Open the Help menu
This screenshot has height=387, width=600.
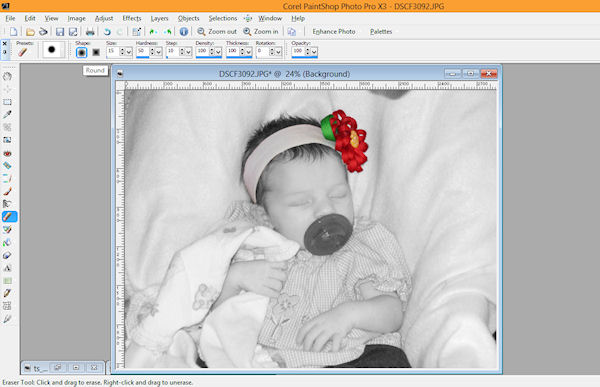pos(298,18)
